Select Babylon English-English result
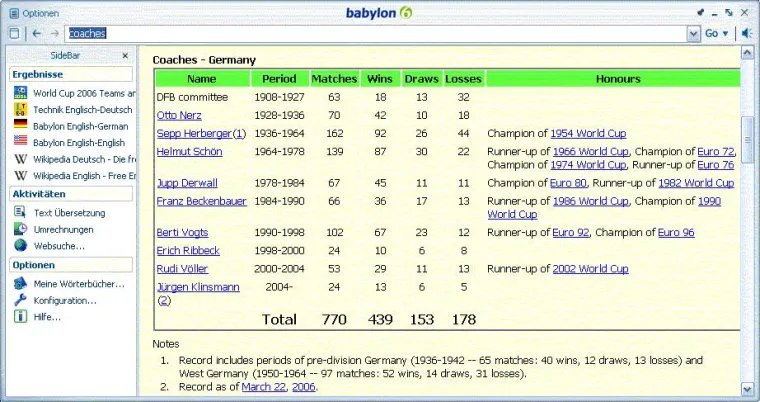760x402 pixels. pyautogui.click(x=79, y=143)
